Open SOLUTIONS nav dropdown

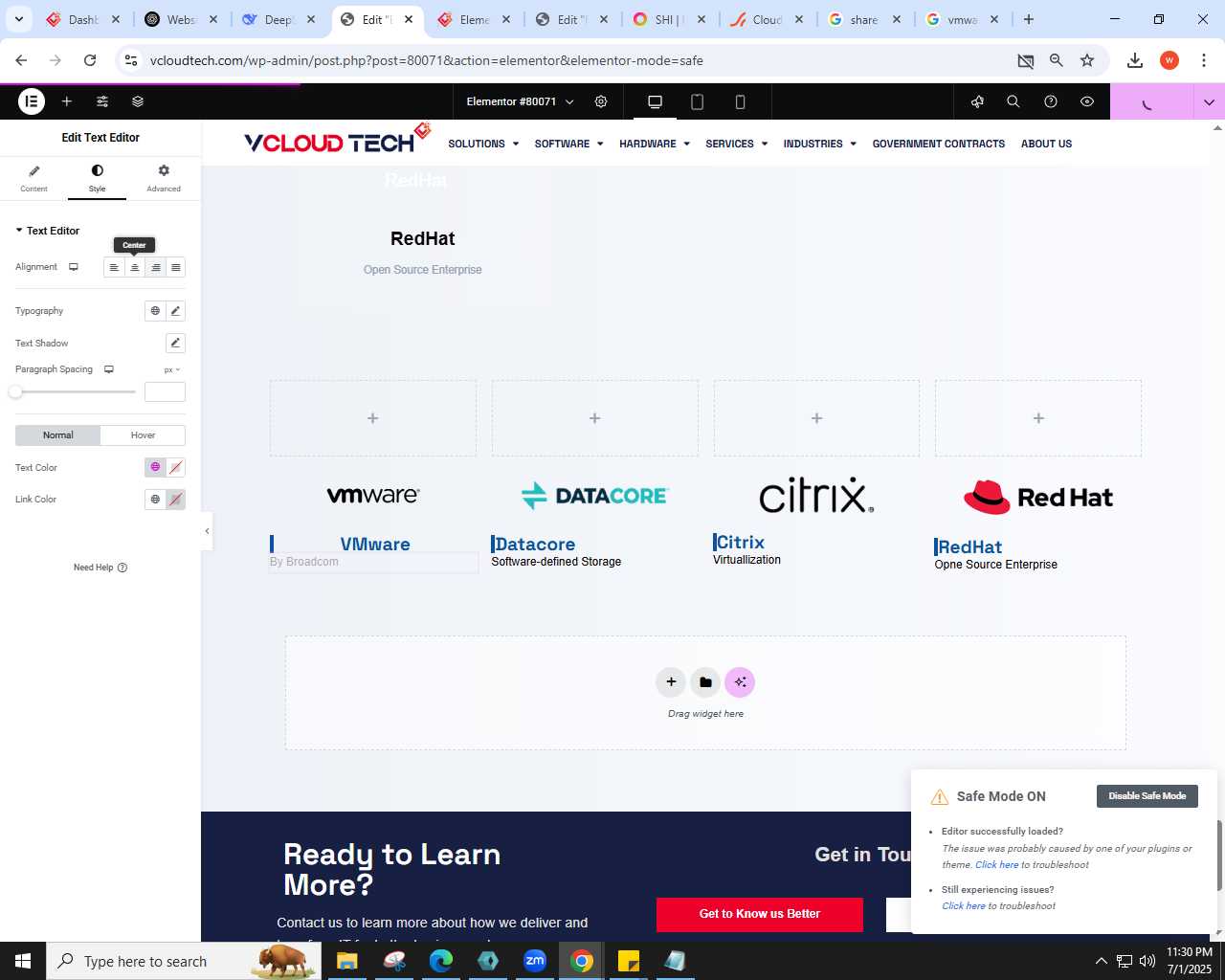click(483, 144)
